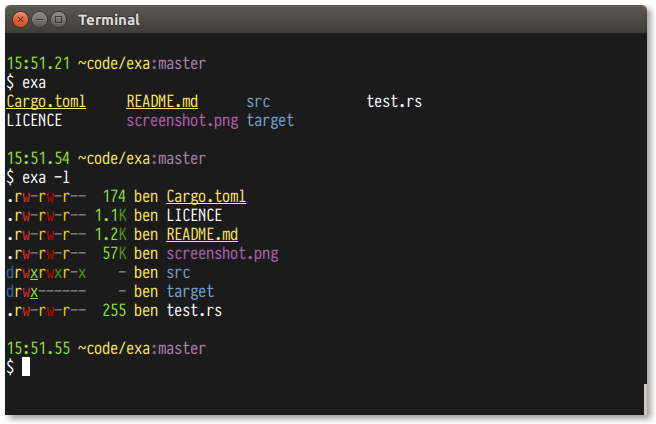Click the Terminal title in the title bar
This screenshot has width=656, height=424.
pyautogui.click(x=109, y=20)
